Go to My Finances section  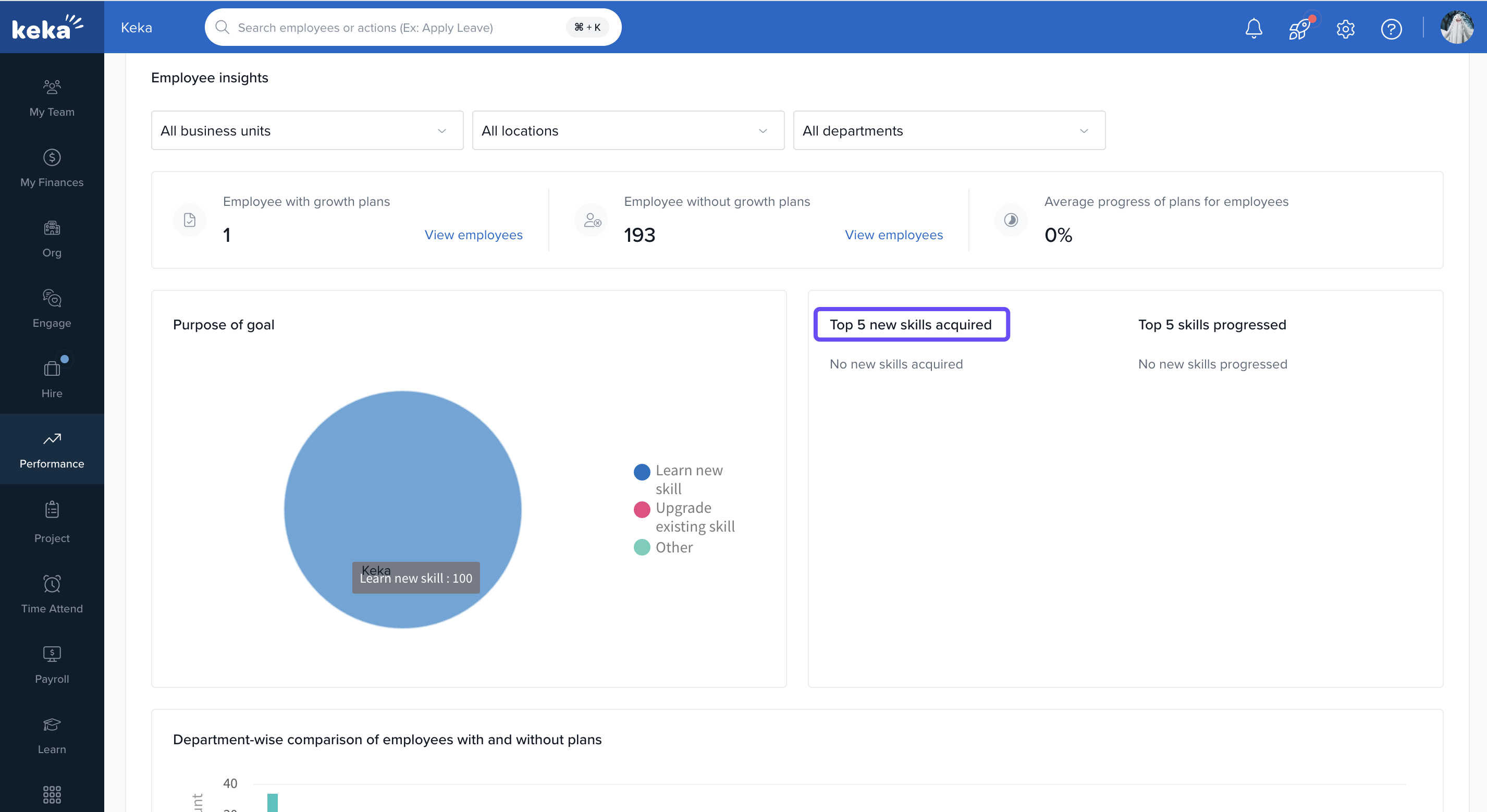[52, 168]
